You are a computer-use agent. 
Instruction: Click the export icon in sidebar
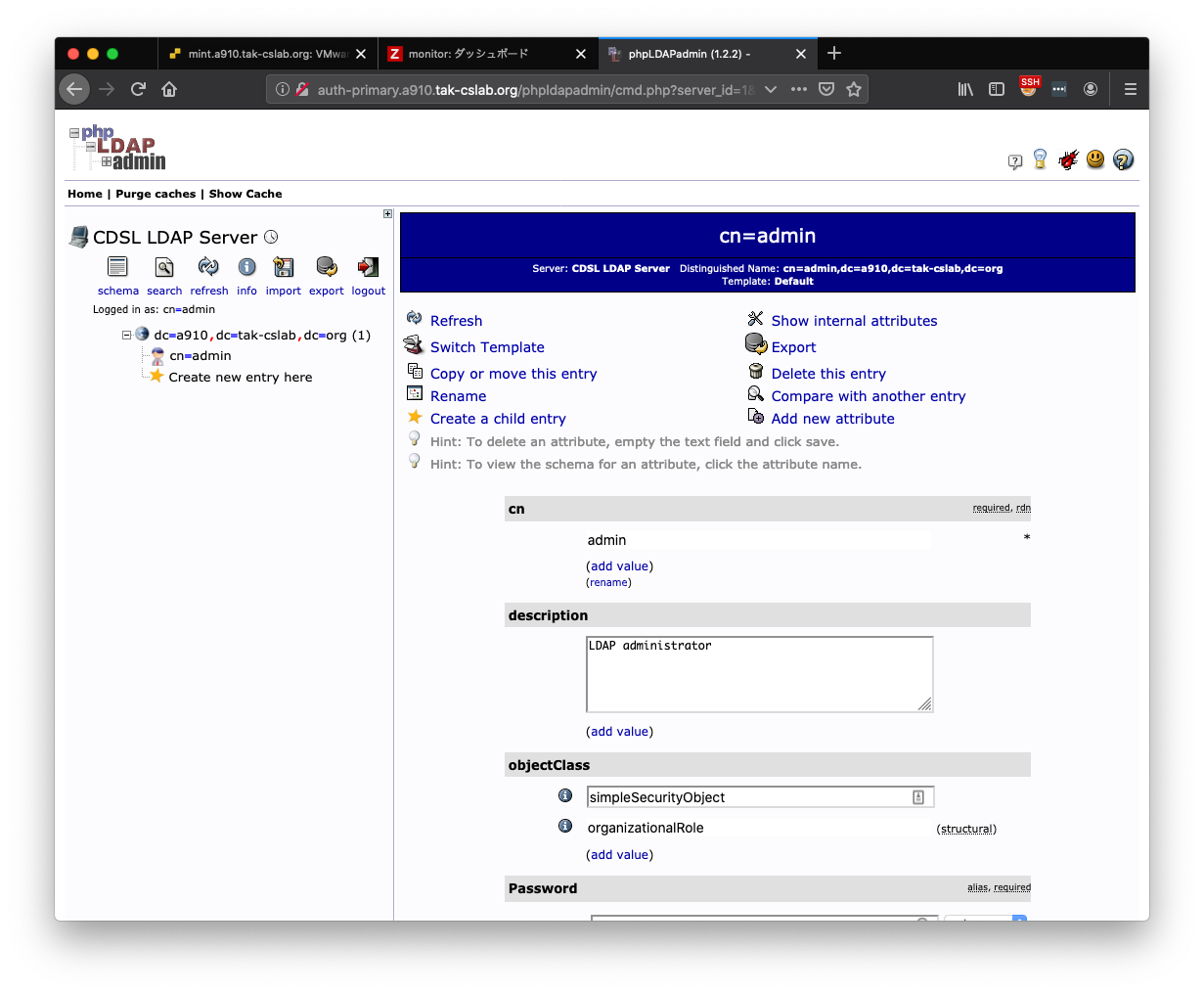[x=327, y=267]
